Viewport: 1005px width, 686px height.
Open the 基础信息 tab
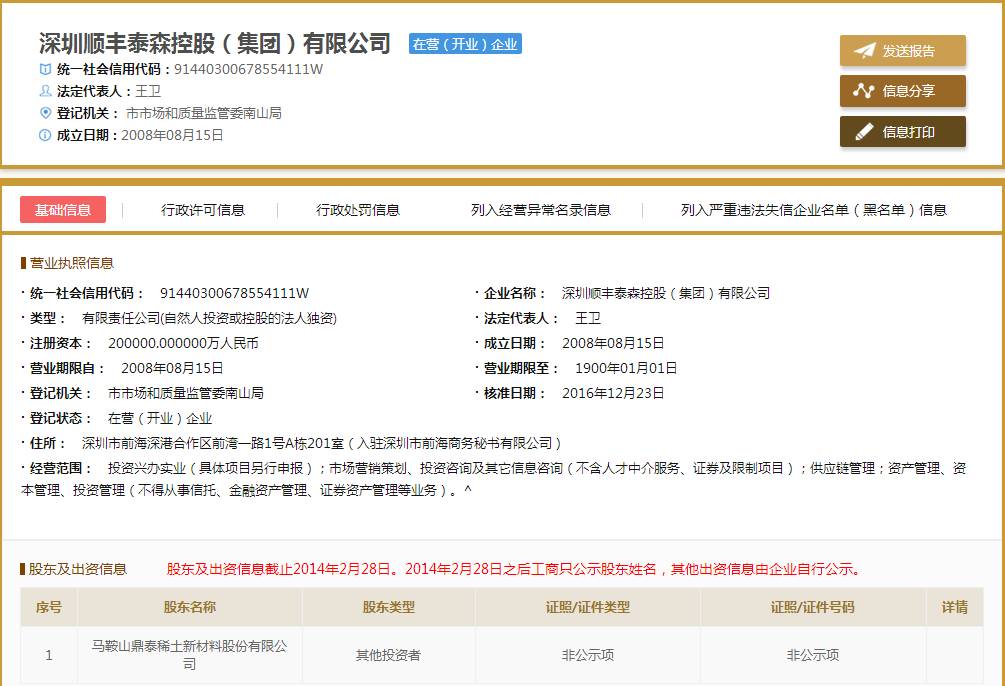click(x=63, y=210)
